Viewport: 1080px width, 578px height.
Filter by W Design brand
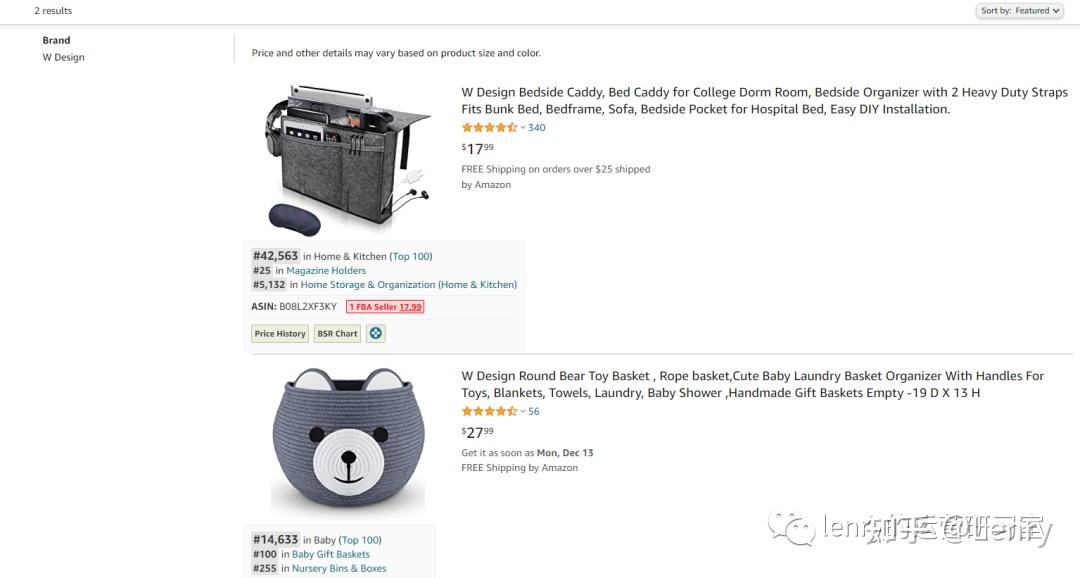point(63,58)
